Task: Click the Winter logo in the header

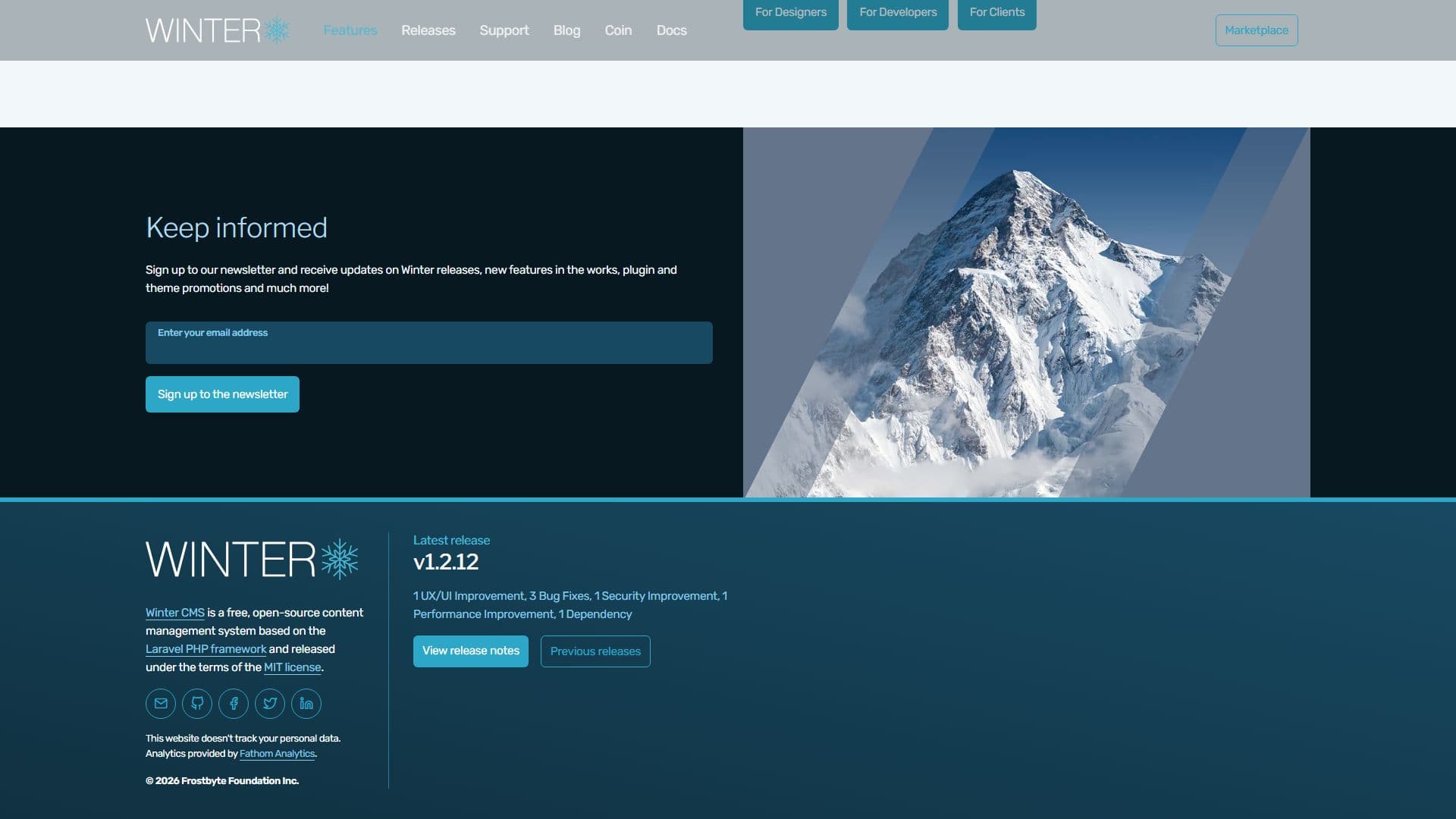Action: [x=218, y=30]
